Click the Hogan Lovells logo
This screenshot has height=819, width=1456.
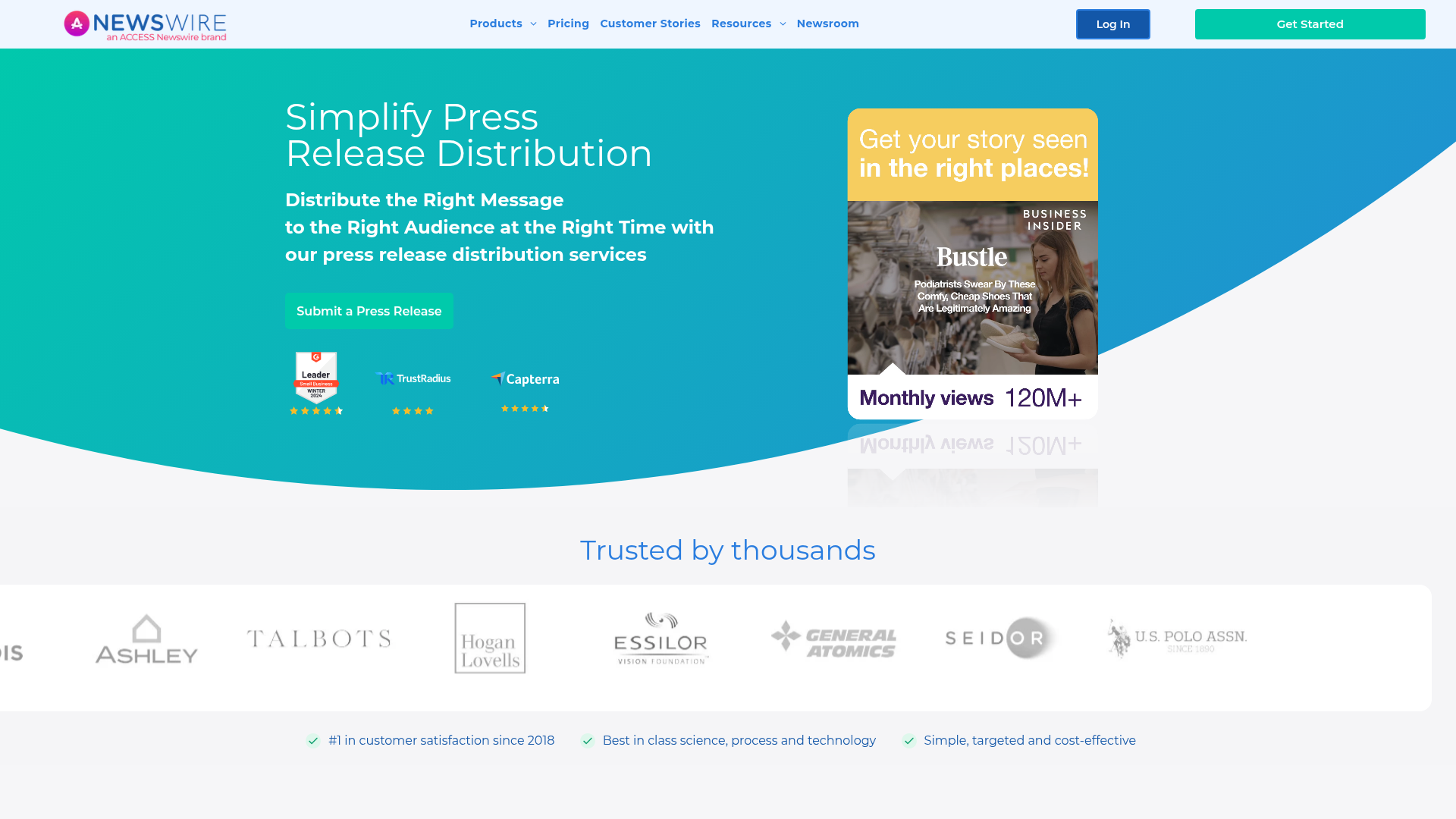tap(490, 638)
